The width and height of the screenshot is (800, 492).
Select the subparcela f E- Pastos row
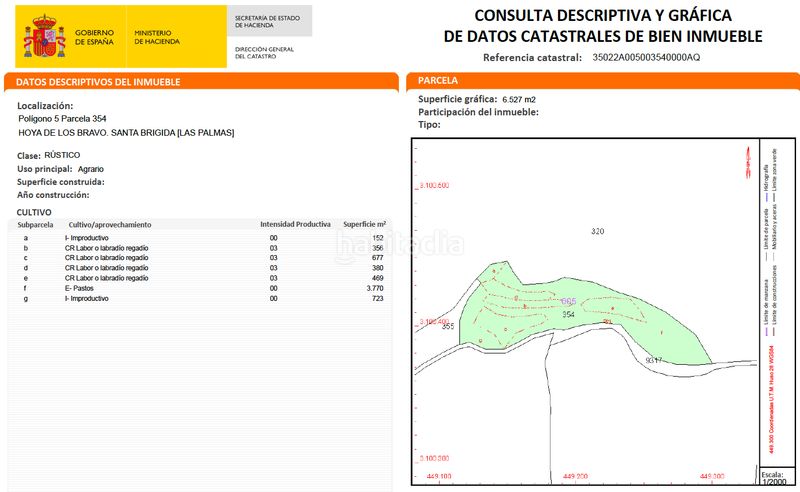(200, 288)
